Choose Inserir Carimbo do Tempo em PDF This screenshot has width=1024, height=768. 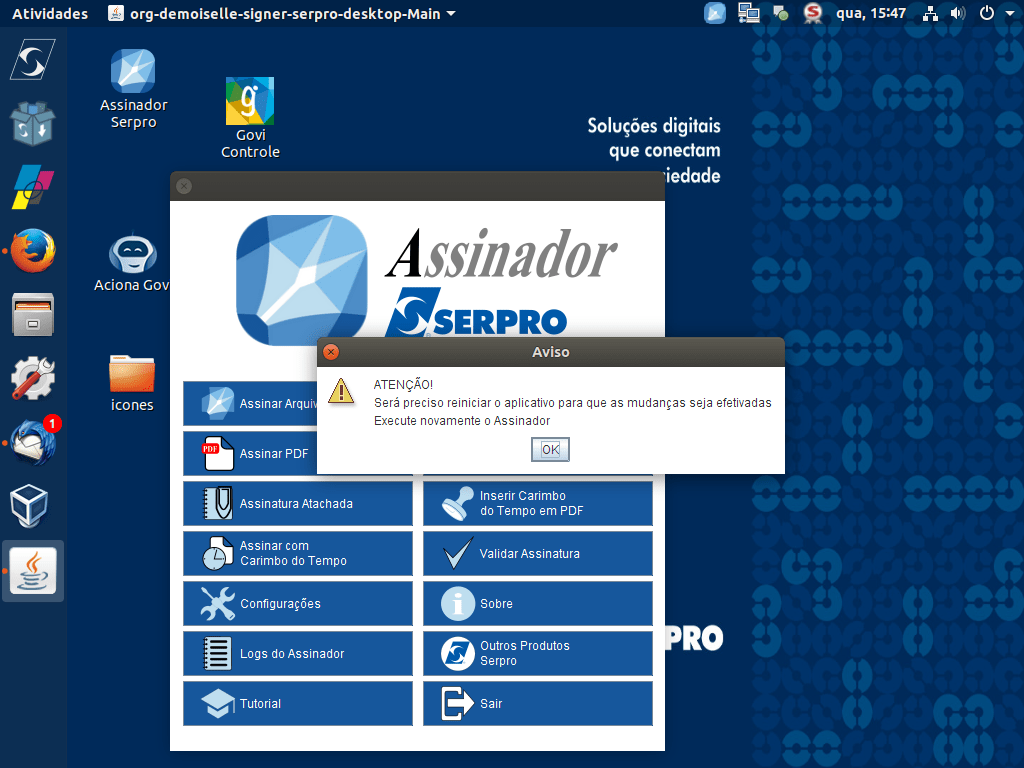click(x=537, y=504)
